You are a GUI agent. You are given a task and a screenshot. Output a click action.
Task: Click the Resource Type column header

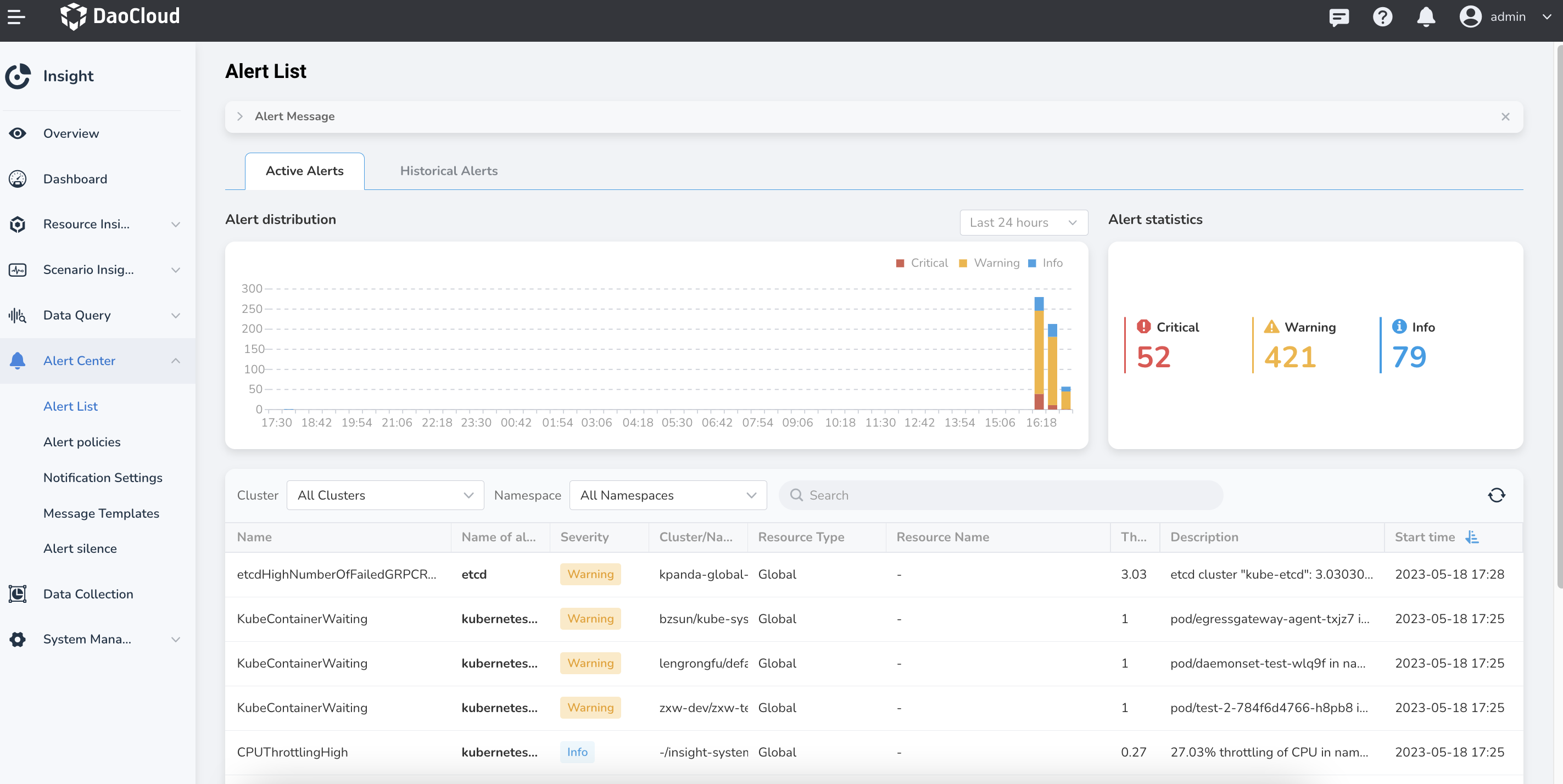[x=801, y=537]
